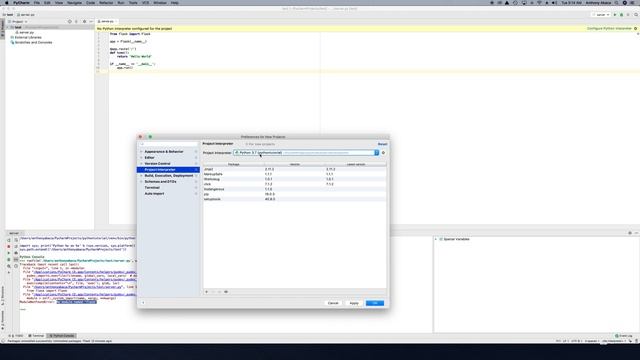640x360 pixels.
Task: Open the Edit menu
Action: (47, 3)
